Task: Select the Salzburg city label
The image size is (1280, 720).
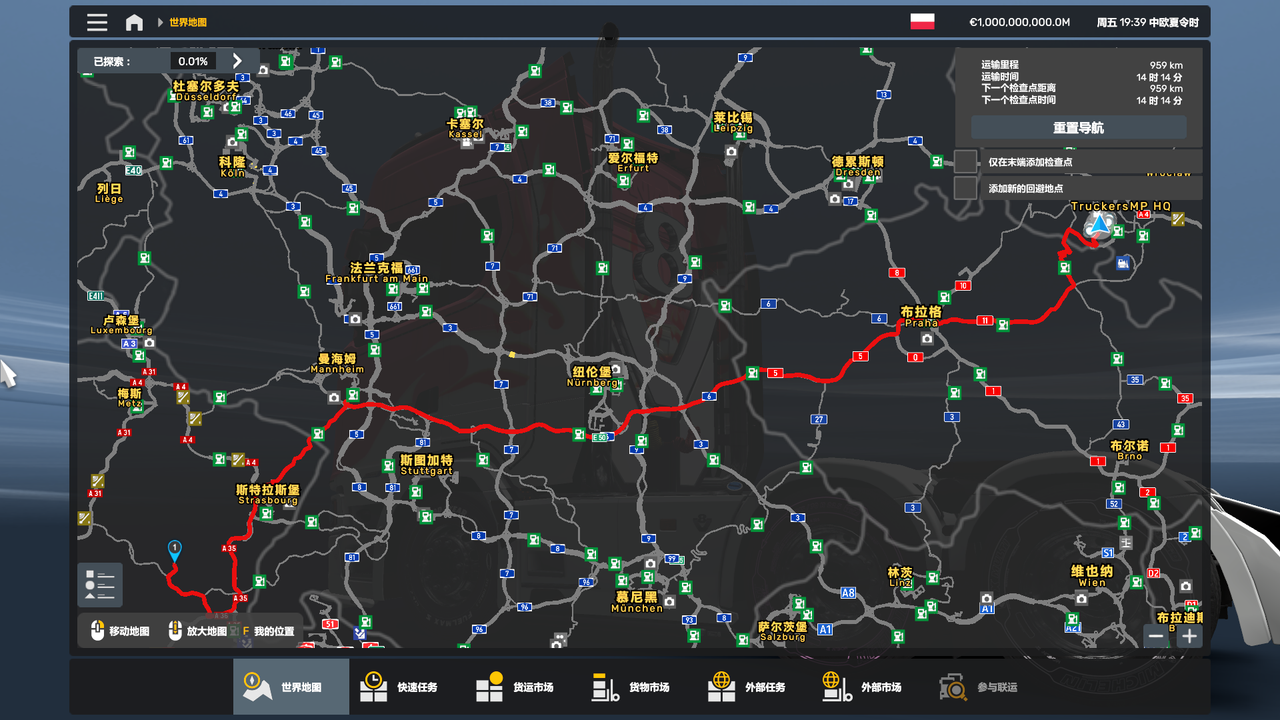Action: pyautogui.click(x=782, y=631)
